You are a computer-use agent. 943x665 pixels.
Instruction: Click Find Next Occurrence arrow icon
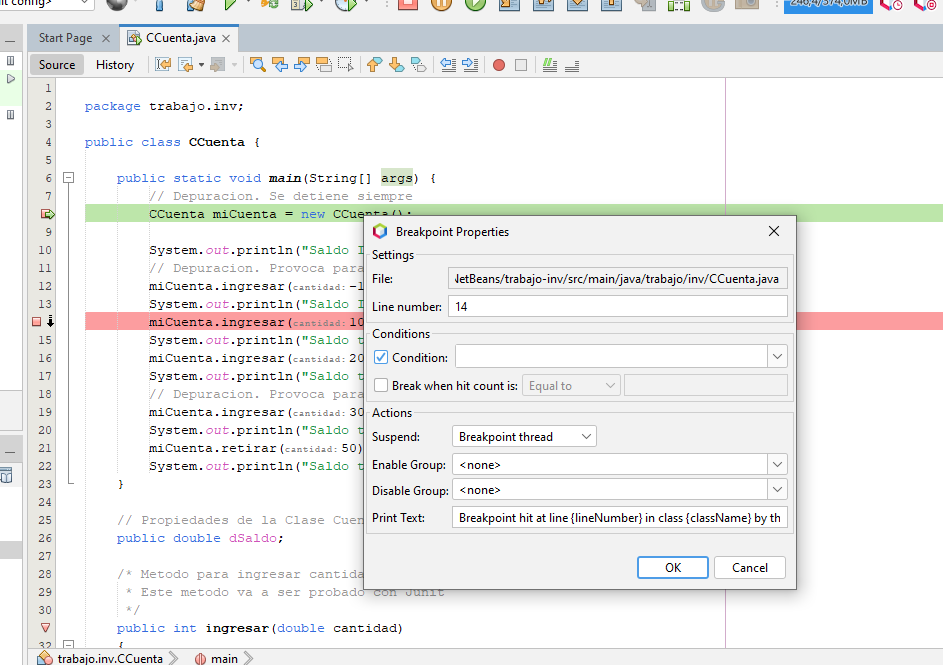click(x=301, y=65)
